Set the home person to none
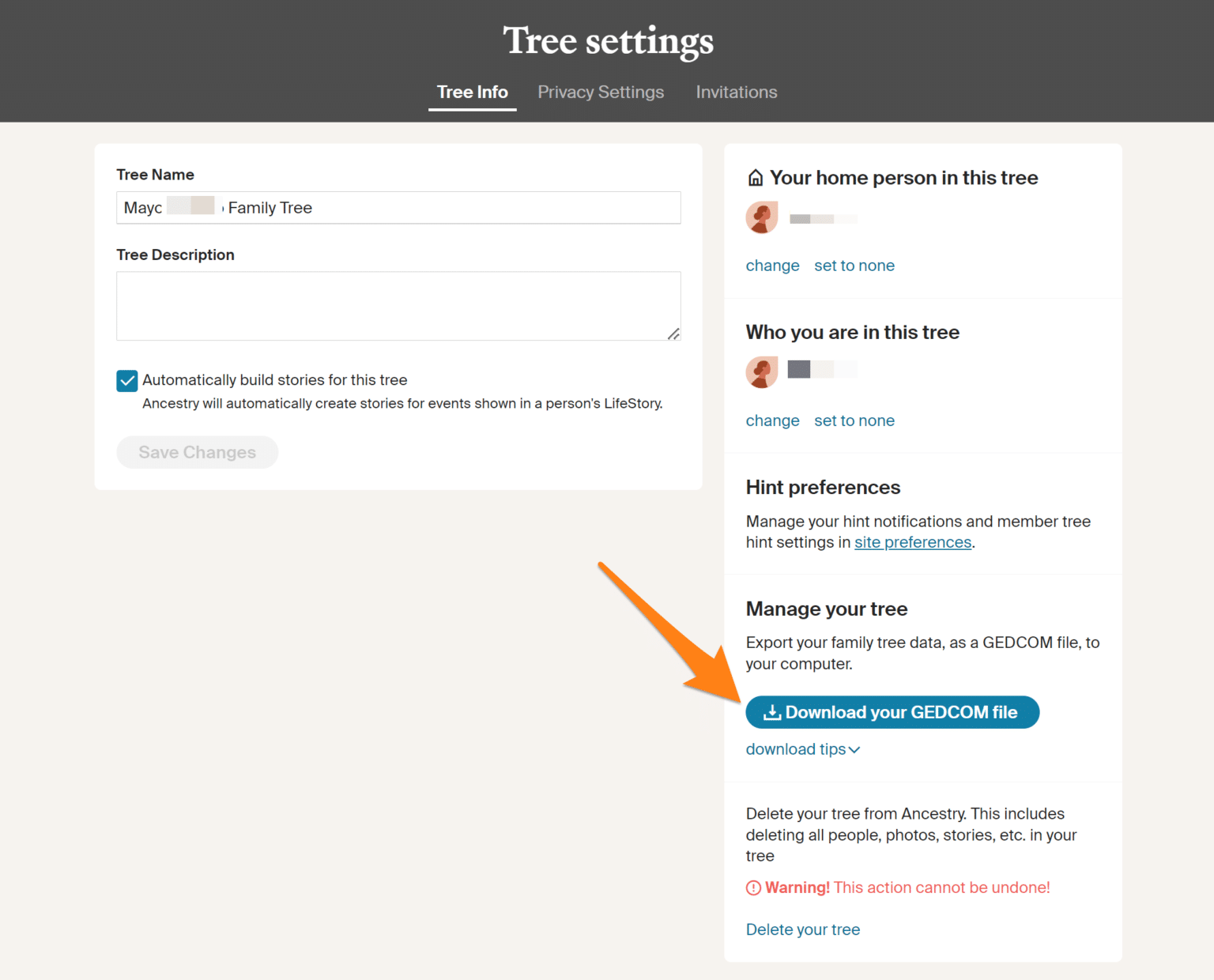The image size is (1214, 980). 854,265
